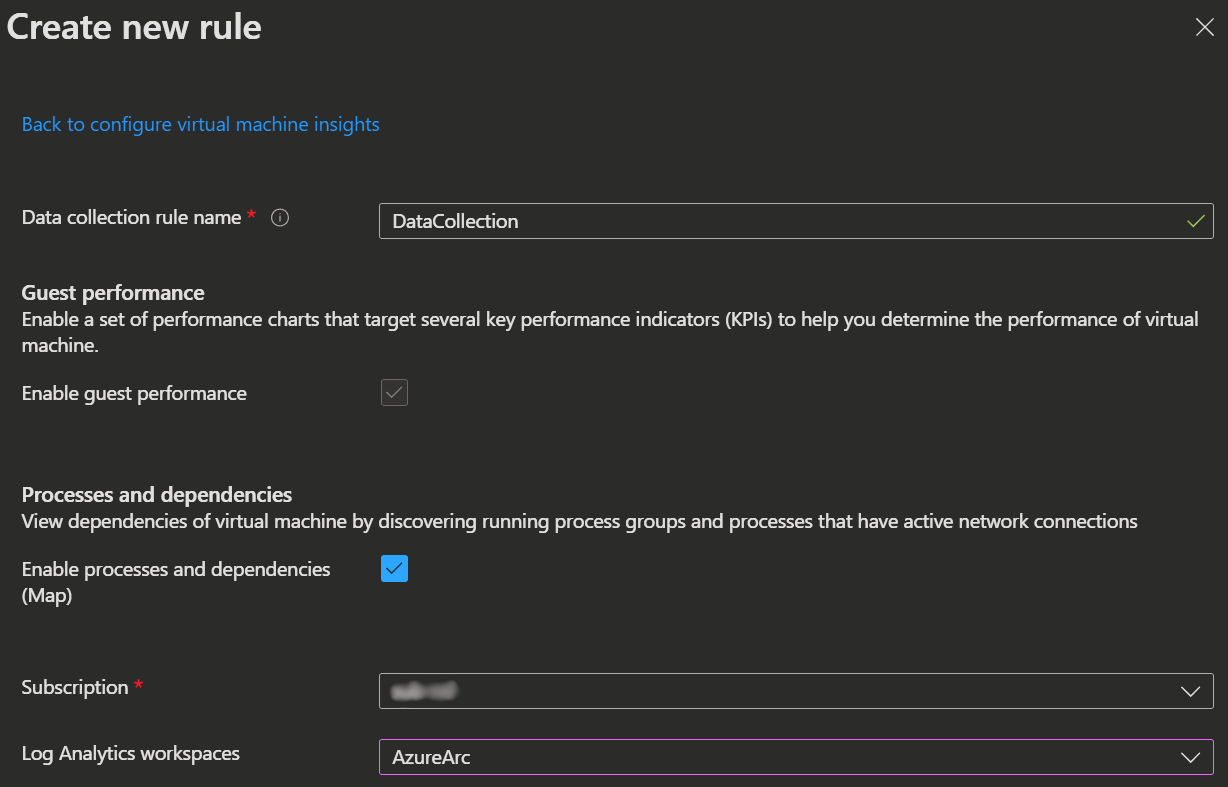Edit the Data collection rule name field
The height and width of the screenshot is (787, 1228).
pyautogui.click(x=796, y=221)
